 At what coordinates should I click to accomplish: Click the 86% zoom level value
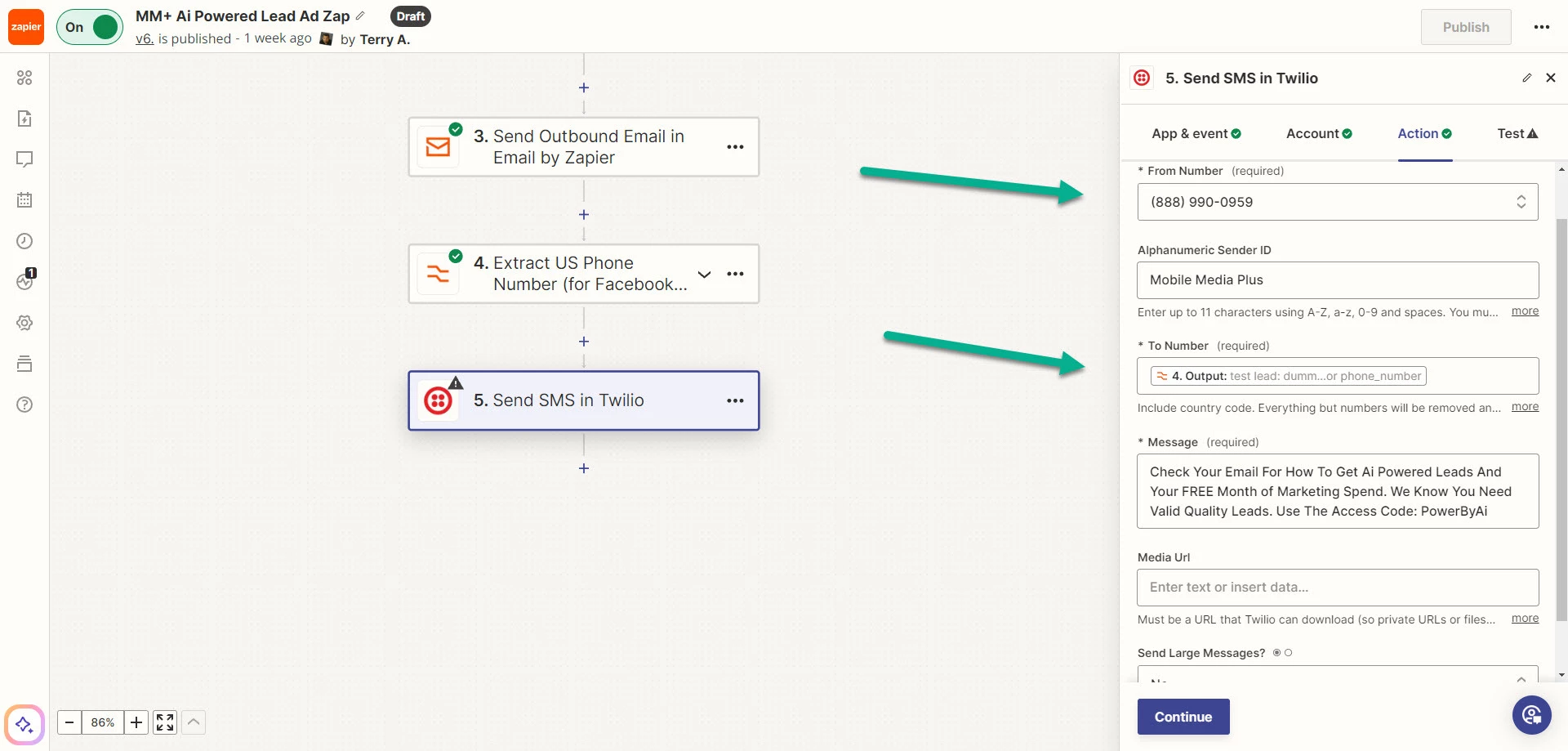(x=103, y=722)
